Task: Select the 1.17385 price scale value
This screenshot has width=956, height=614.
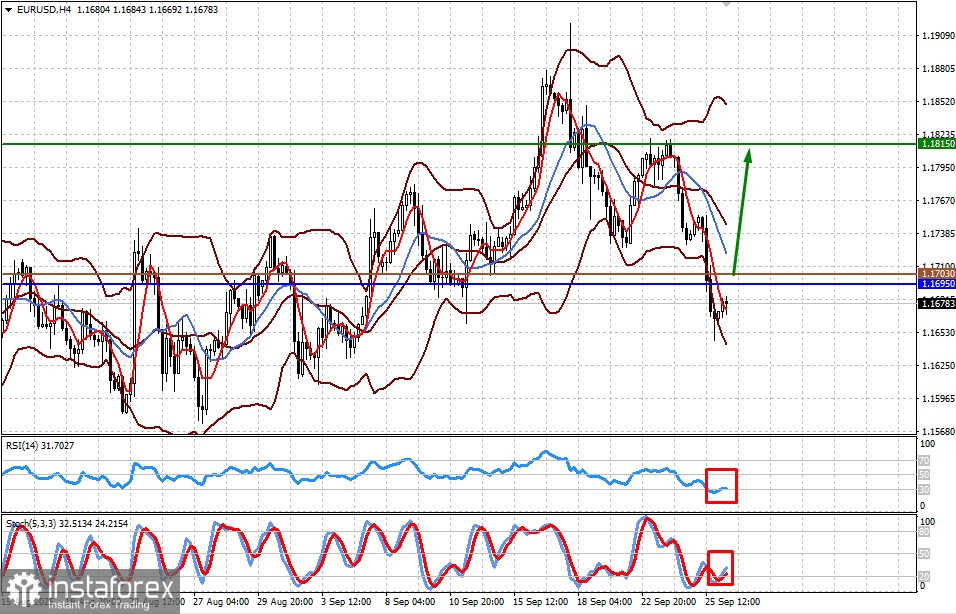Action: pyautogui.click(x=938, y=234)
